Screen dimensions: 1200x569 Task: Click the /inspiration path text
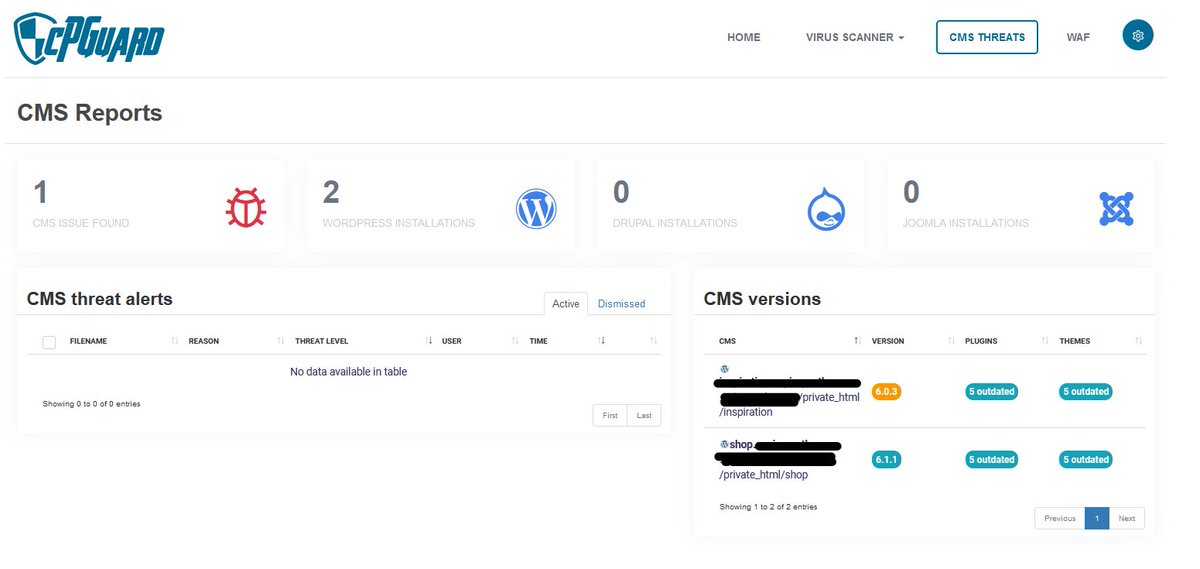(746, 412)
